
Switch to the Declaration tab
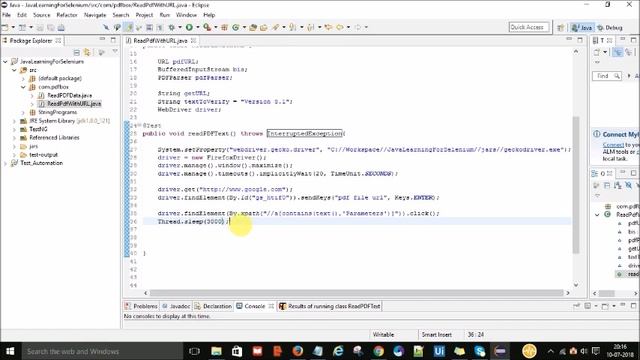point(213,306)
